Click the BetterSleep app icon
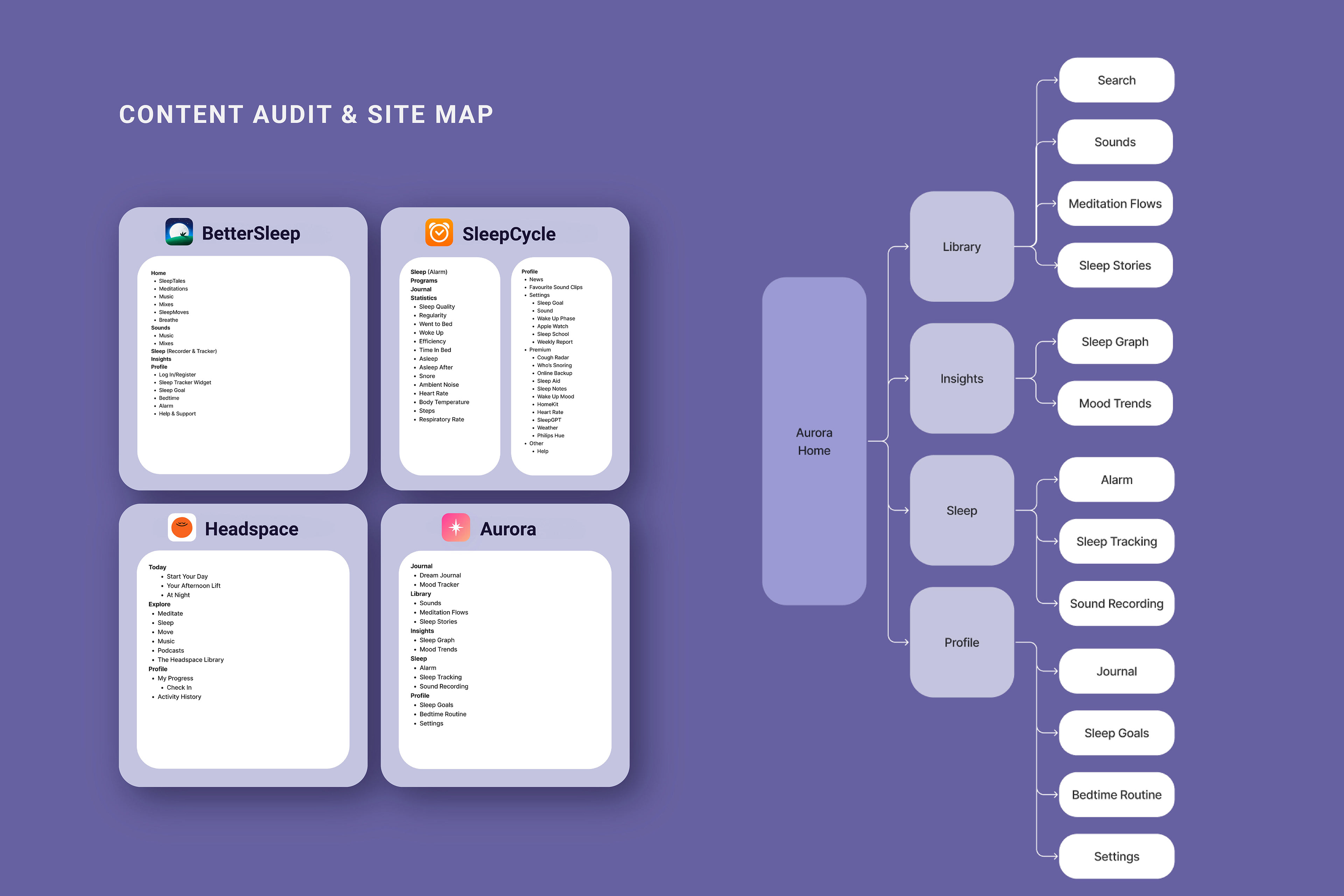 (x=179, y=232)
